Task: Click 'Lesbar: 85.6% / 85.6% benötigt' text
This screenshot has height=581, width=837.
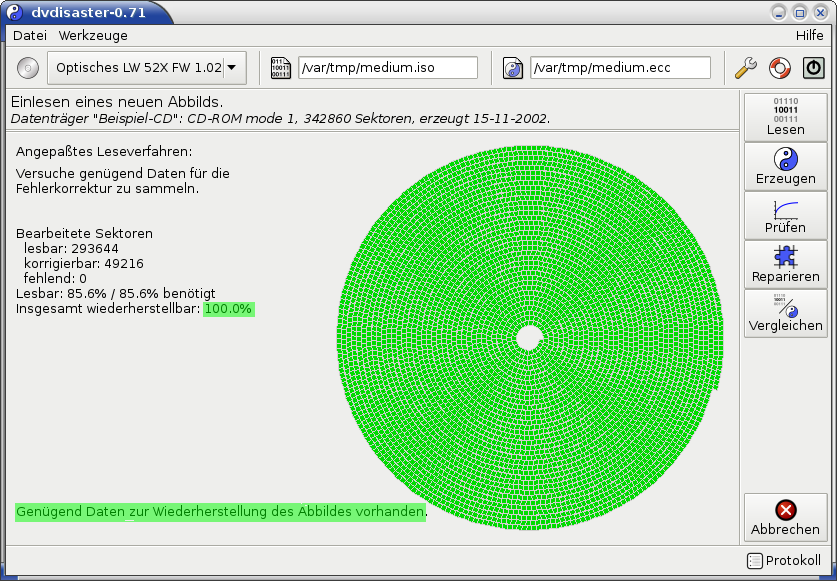Action: tap(116, 294)
